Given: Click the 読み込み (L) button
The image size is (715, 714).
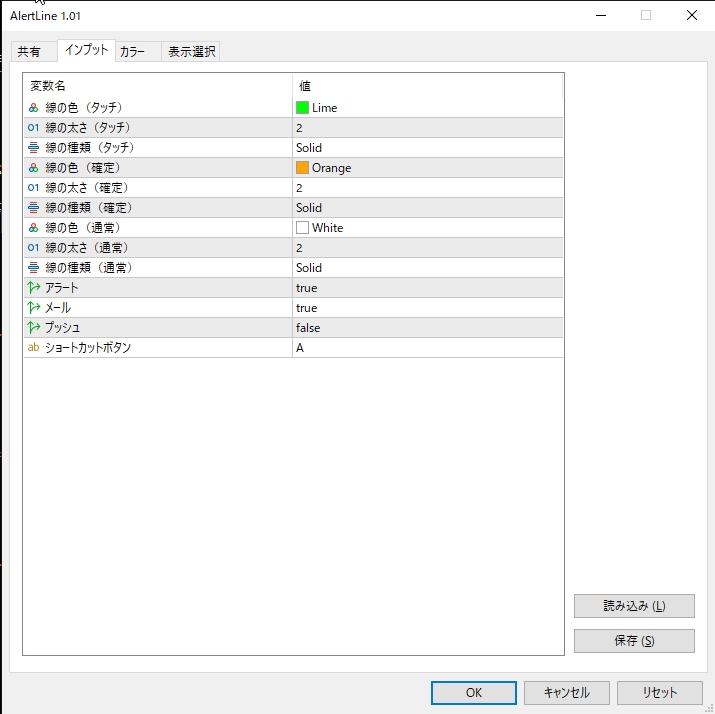Looking at the screenshot, I should click(634, 606).
